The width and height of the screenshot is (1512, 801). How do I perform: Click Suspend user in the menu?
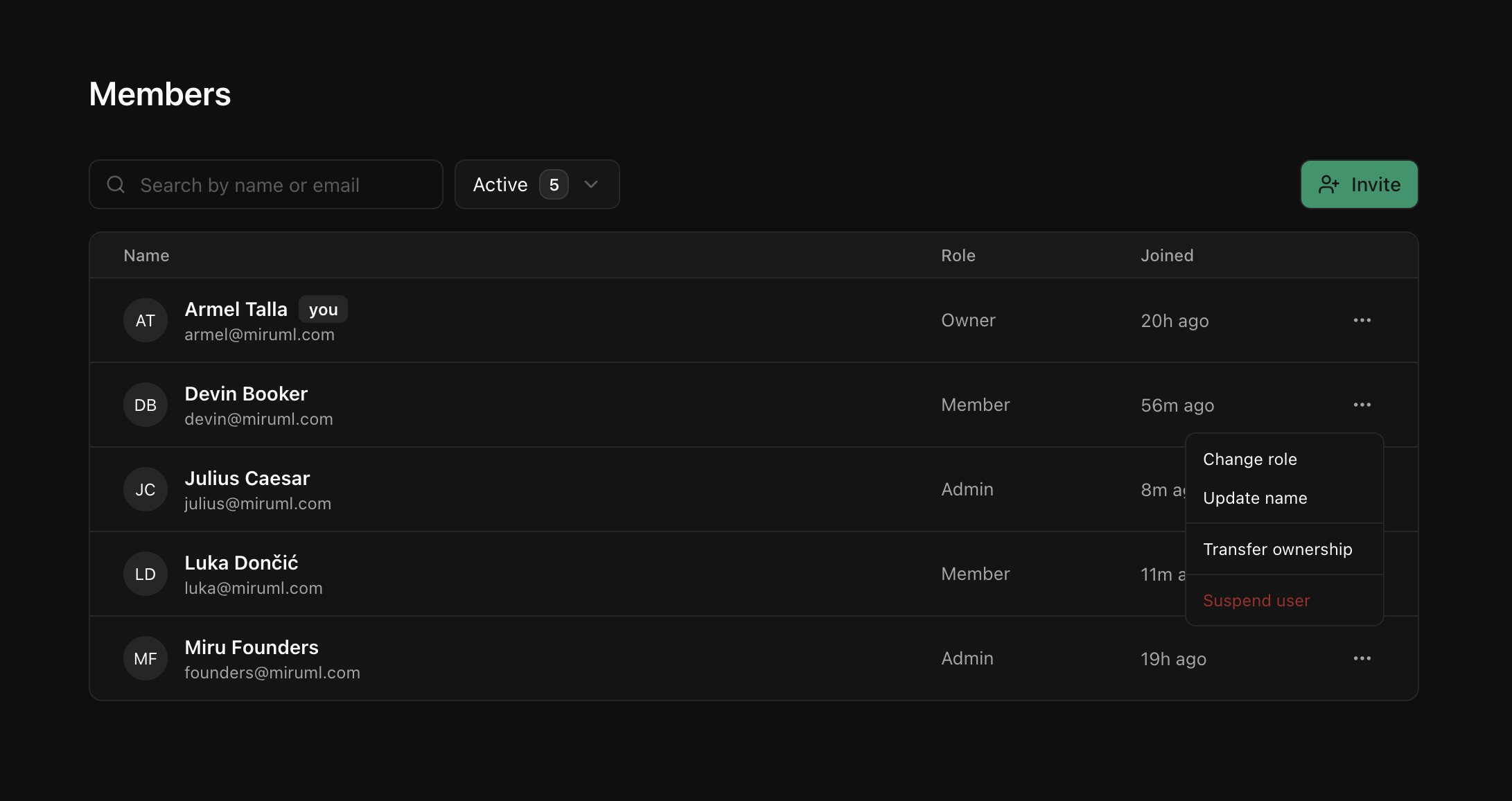point(1256,601)
